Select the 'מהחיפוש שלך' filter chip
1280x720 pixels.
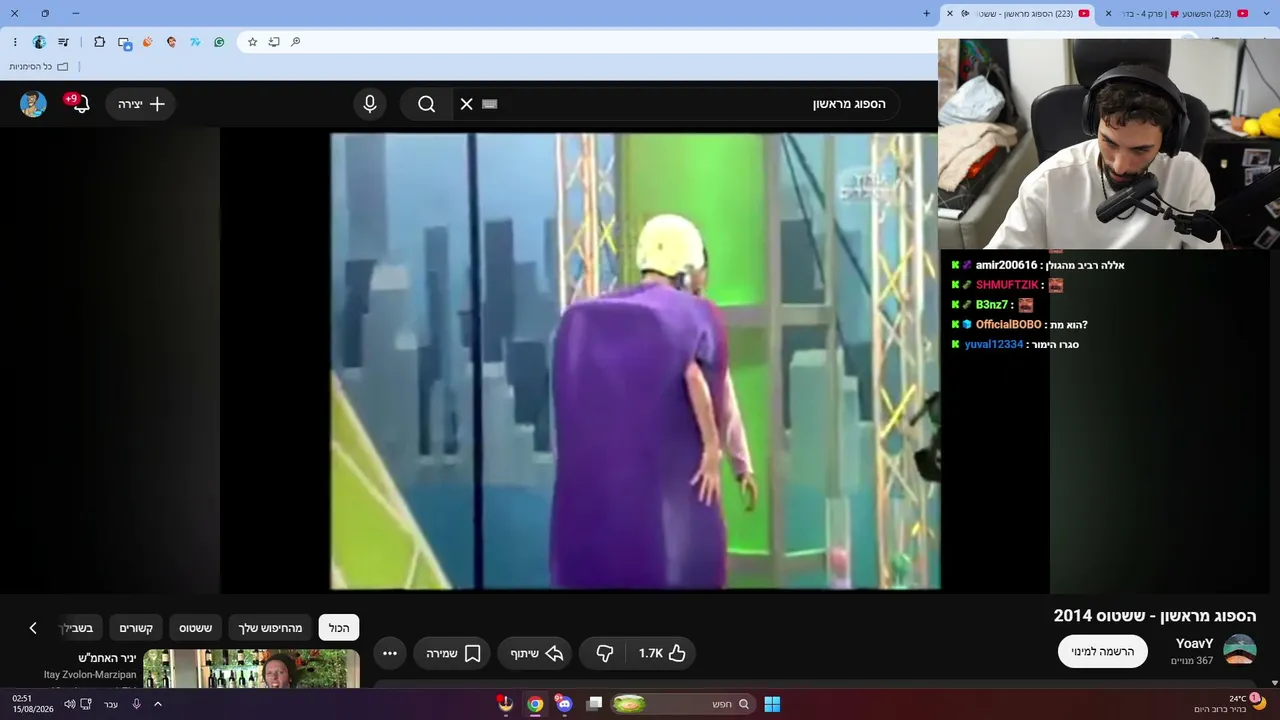270,628
